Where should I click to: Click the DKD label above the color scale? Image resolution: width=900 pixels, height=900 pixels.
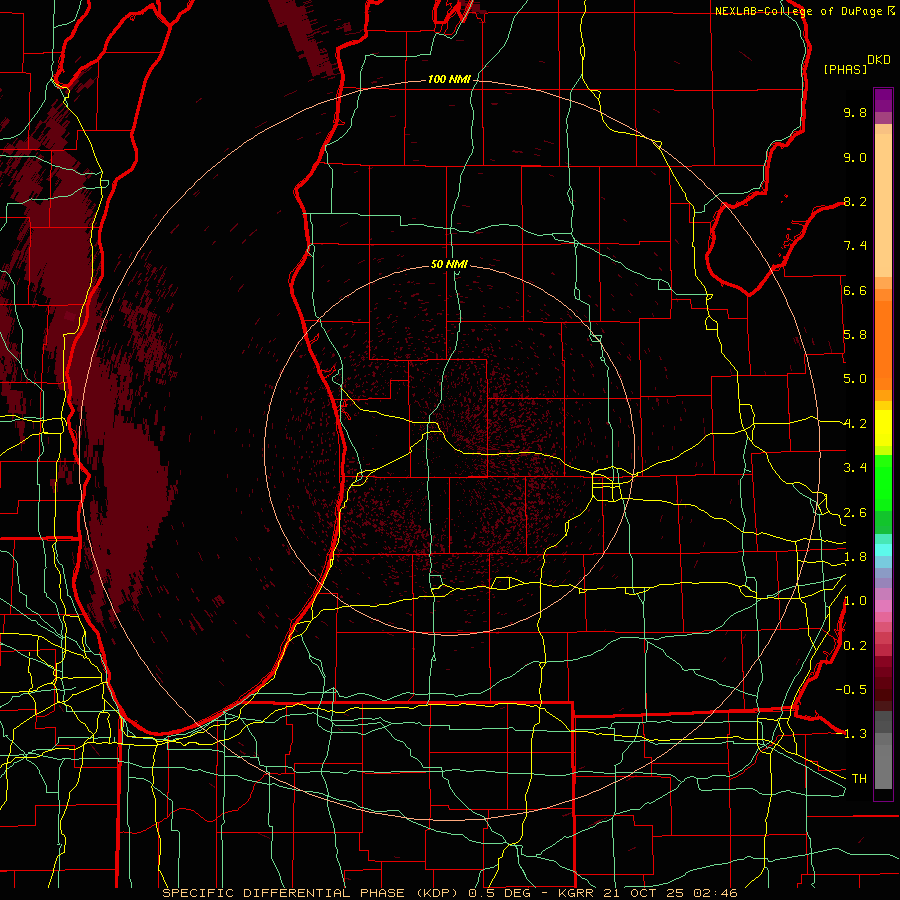(x=879, y=60)
